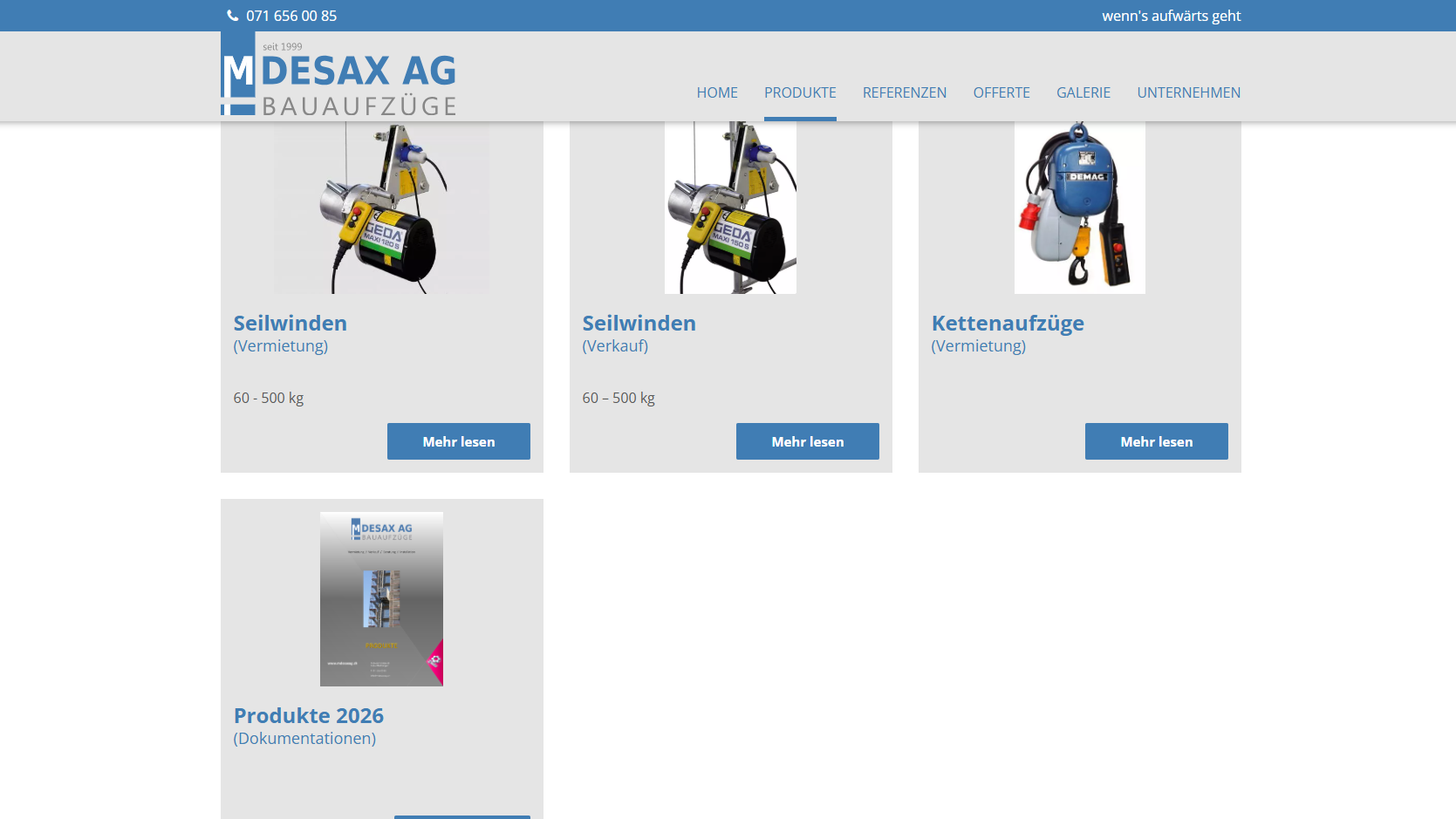Open the Seilwinden Vermietung product image
The width and height of the screenshot is (1456, 819).
[382, 208]
